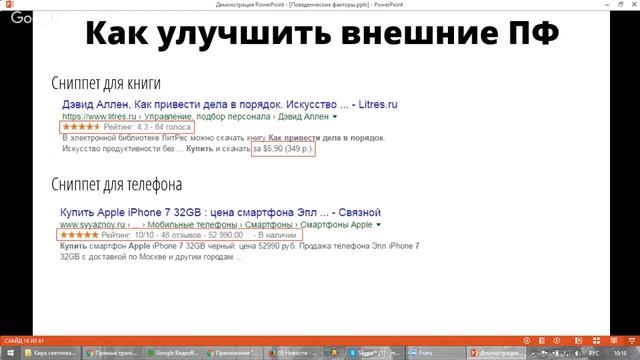Click the 10:18 clock in tray
The image size is (640, 360).
[x=620, y=353]
